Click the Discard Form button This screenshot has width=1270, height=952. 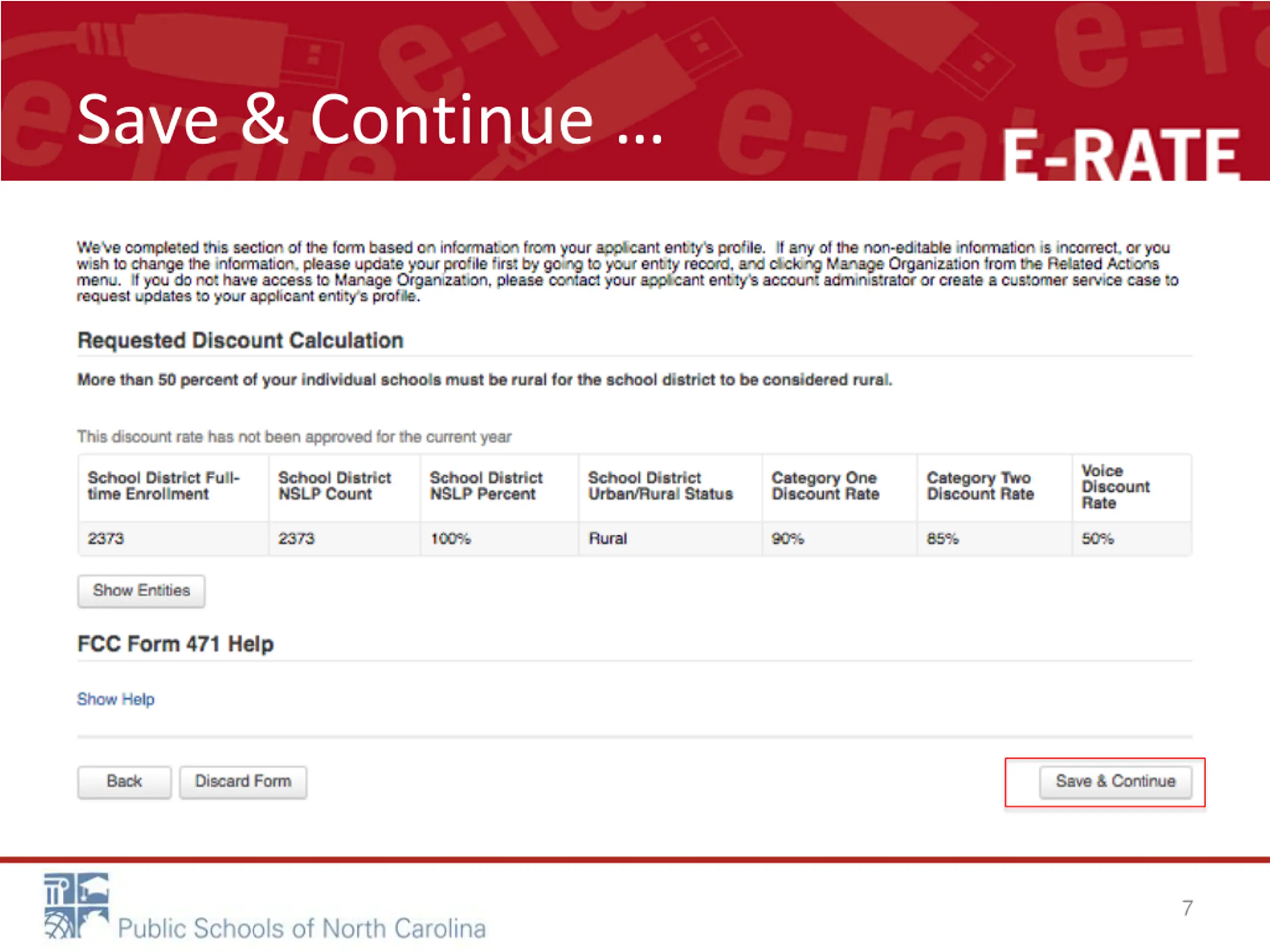pyautogui.click(x=243, y=781)
